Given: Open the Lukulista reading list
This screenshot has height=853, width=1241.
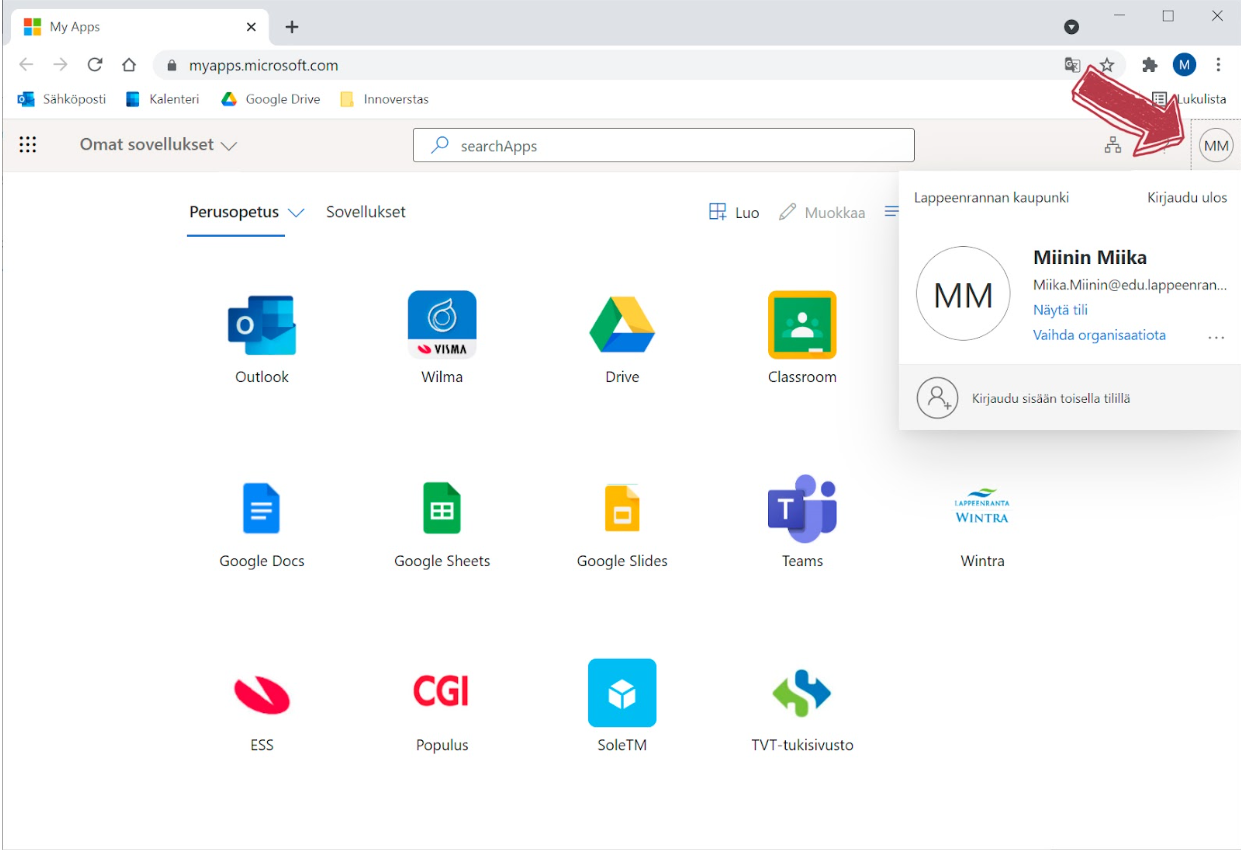Looking at the screenshot, I should pos(1190,99).
